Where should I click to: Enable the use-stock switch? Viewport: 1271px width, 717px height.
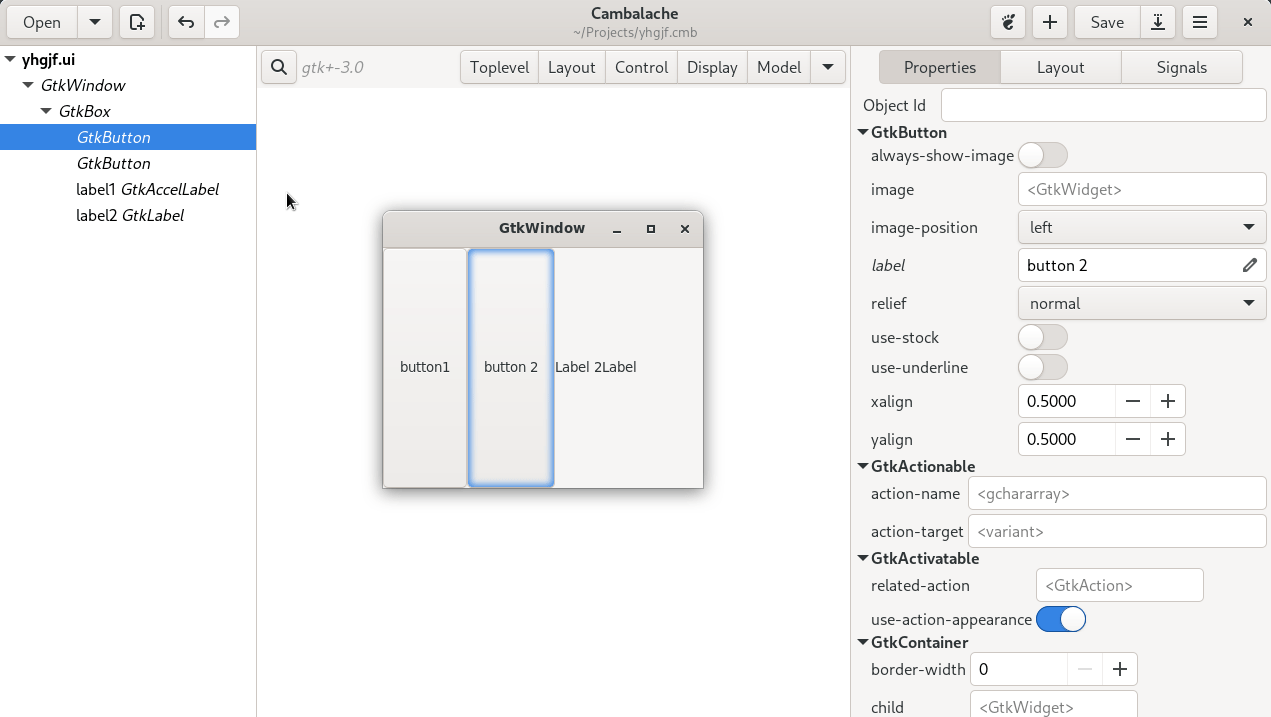click(1043, 337)
